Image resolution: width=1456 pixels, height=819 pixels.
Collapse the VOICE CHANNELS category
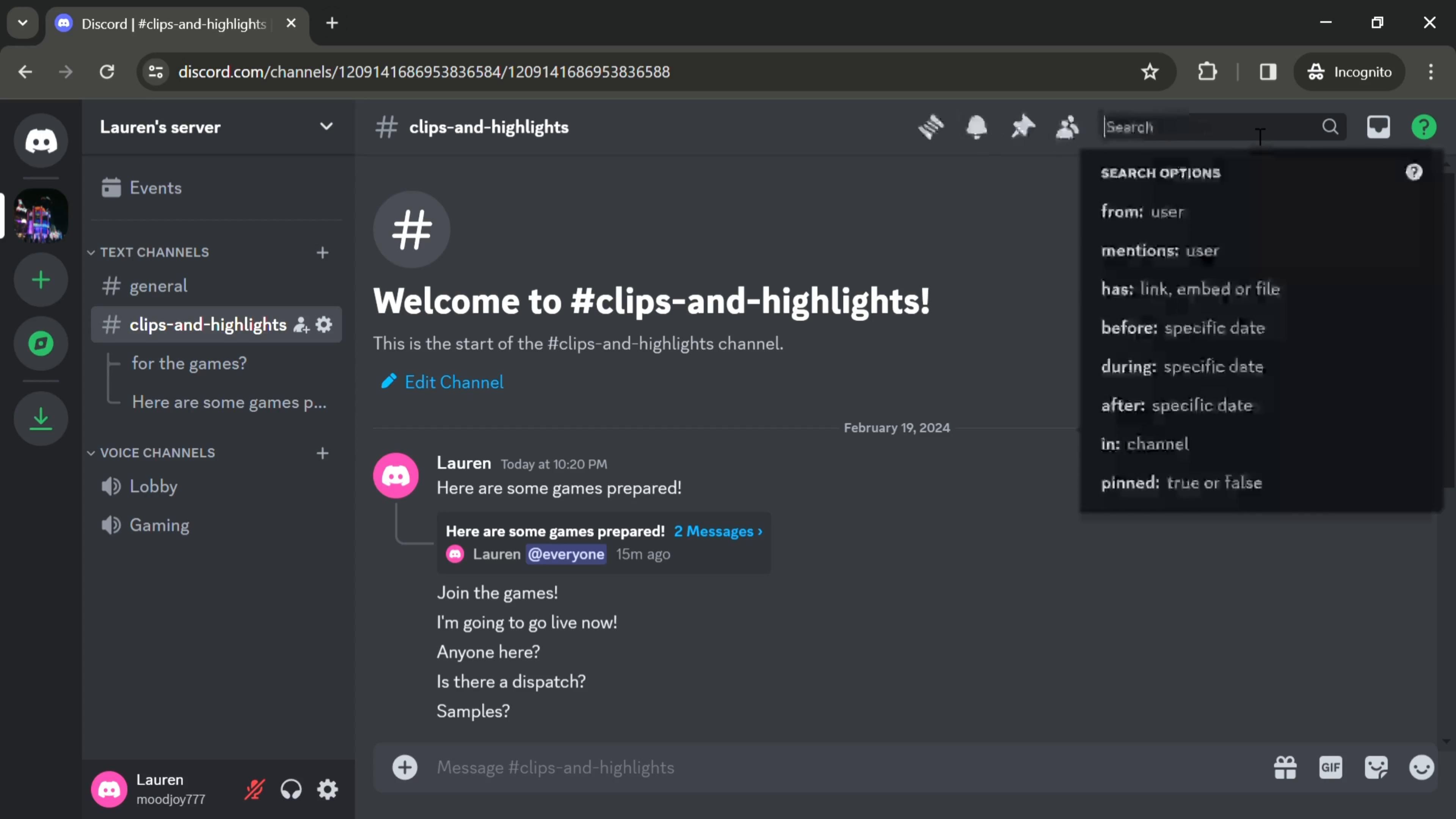(x=157, y=453)
